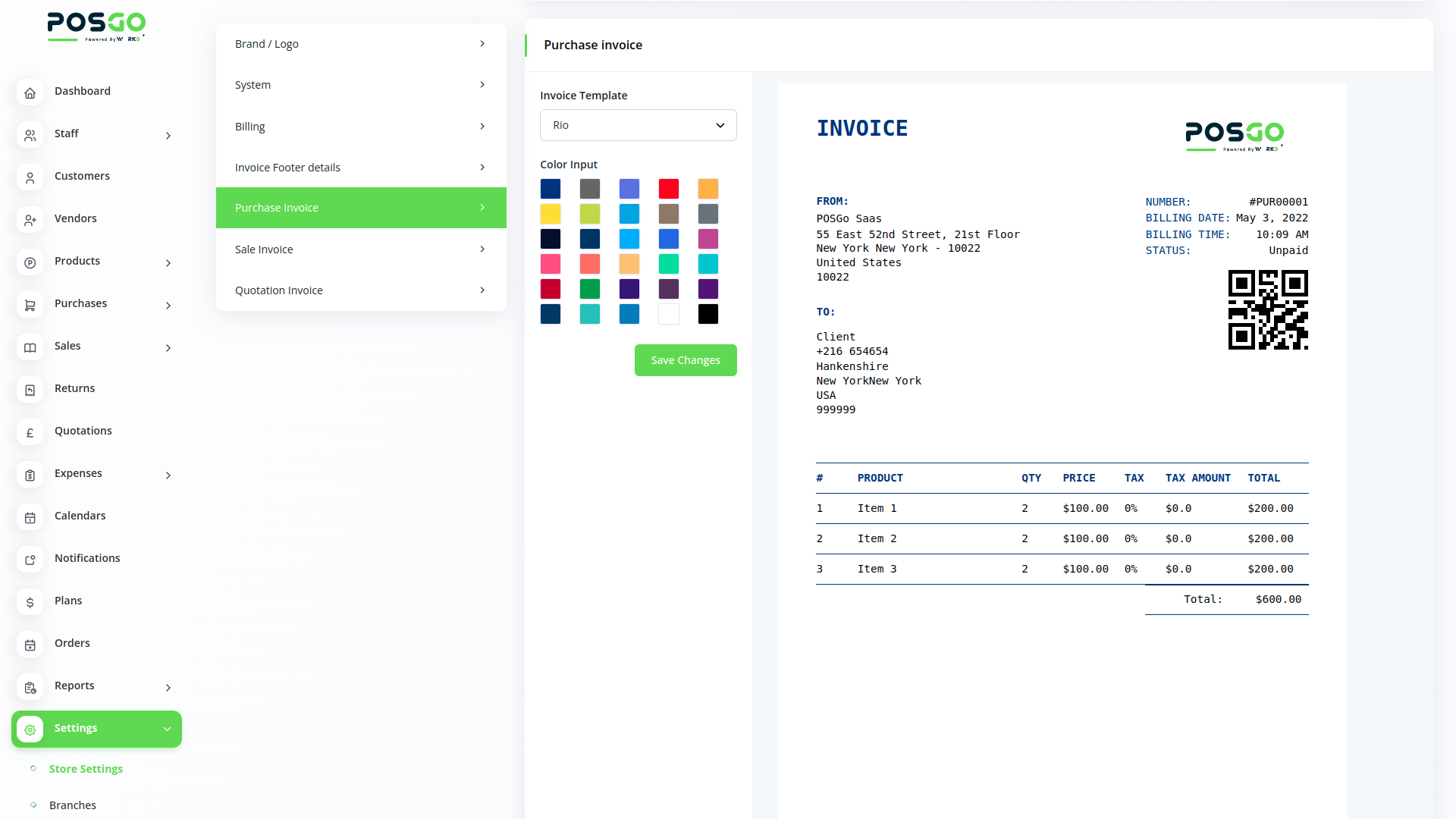Choose the yellow color swatch
Screen dimensions: 1456x819
(551, 214)
